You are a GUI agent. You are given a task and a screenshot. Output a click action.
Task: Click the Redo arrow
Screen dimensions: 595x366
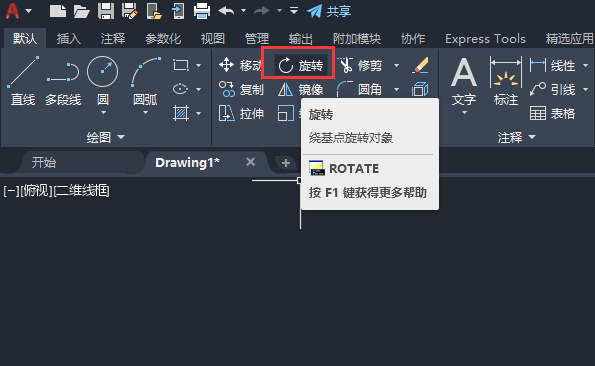click(x=261, y=11)
